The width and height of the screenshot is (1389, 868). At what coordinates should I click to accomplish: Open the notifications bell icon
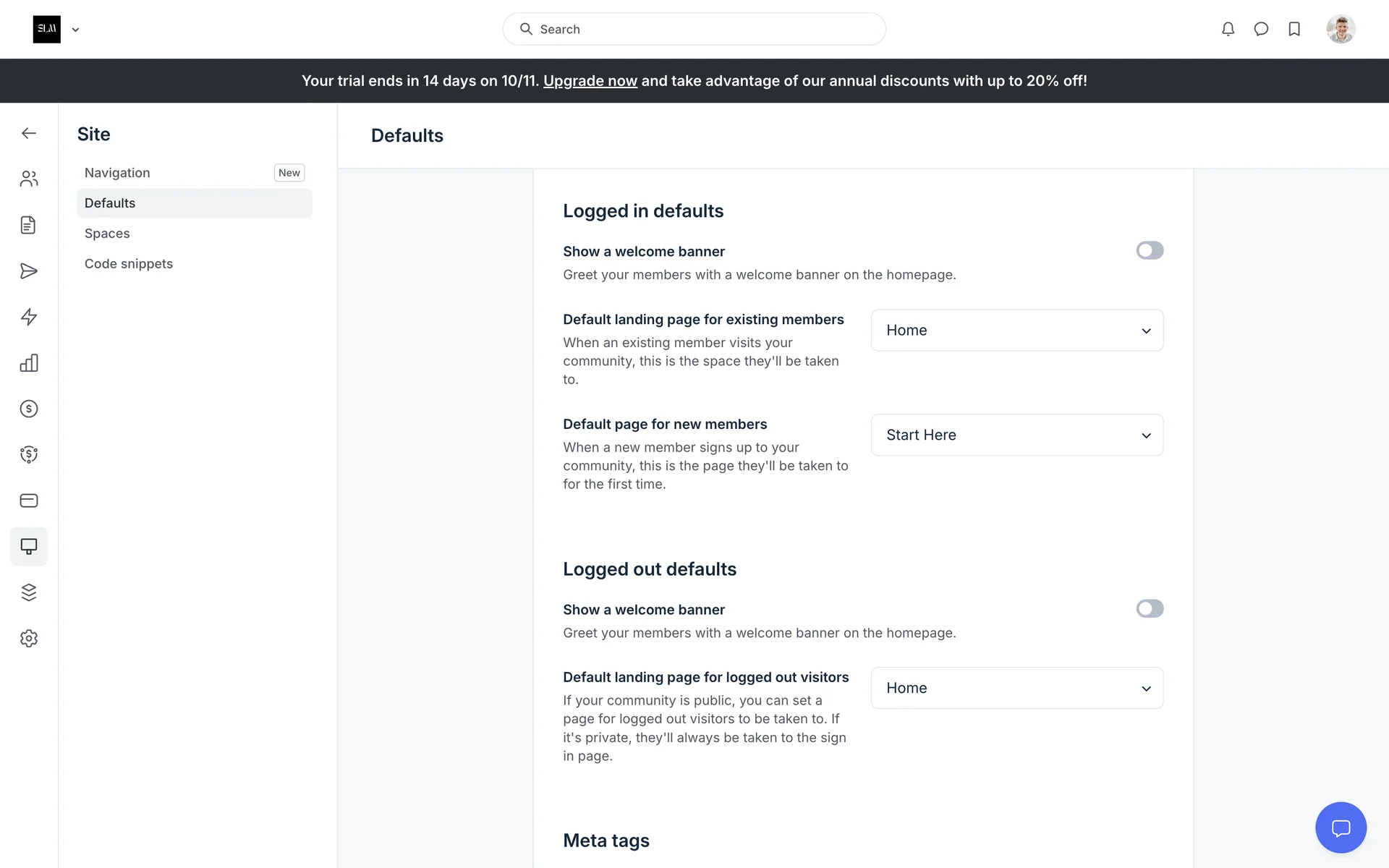pyautogui.click(x=1228, y=29)
